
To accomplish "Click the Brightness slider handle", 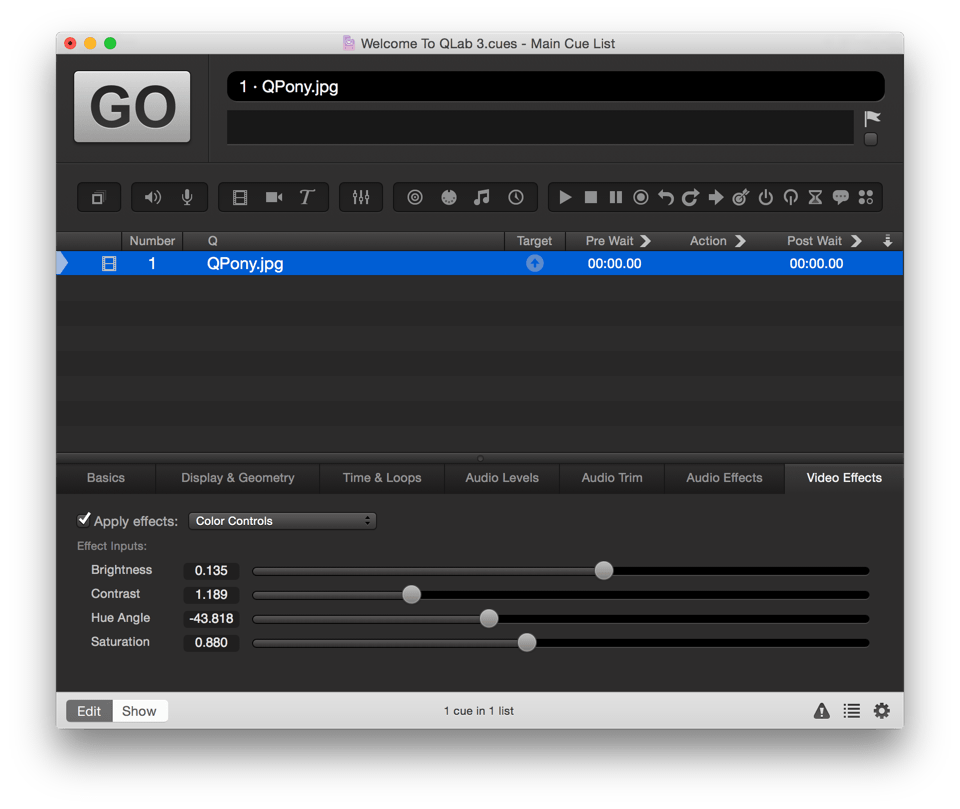I will 604,571.
